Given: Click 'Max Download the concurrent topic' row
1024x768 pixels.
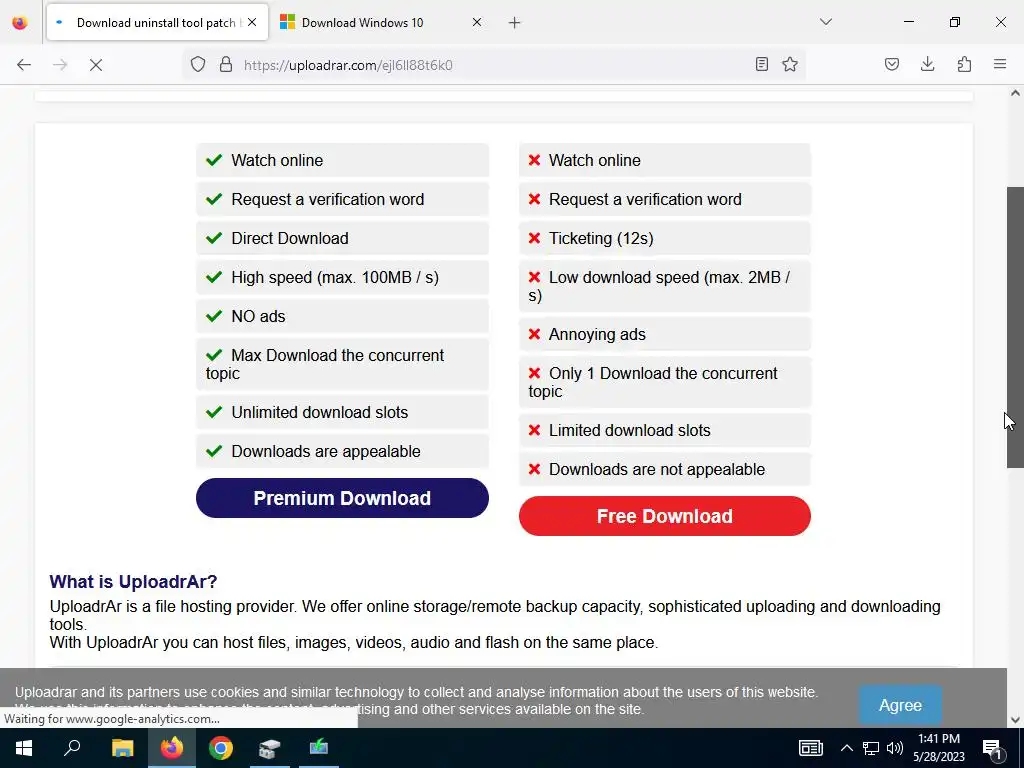Looking at the screenshot, I should click(342, 364).
